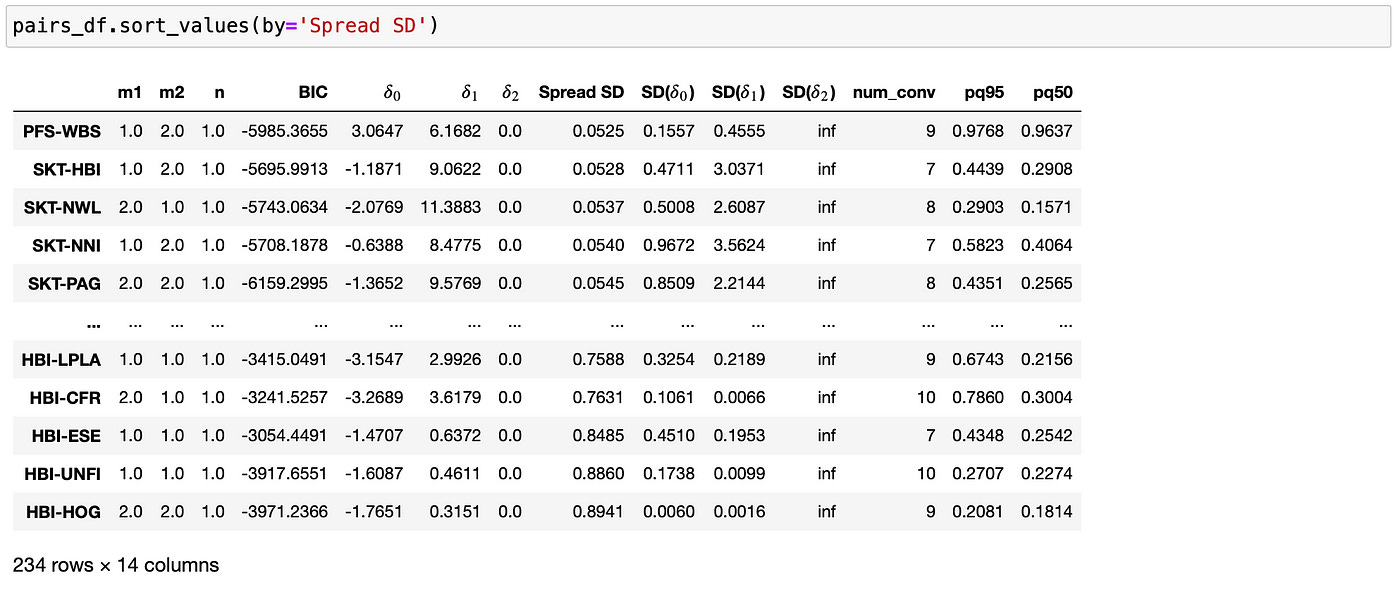Screen dimensions: 1400x592
Task: Click Spread SD value 0.0537
Action: (x=598, y=207)
